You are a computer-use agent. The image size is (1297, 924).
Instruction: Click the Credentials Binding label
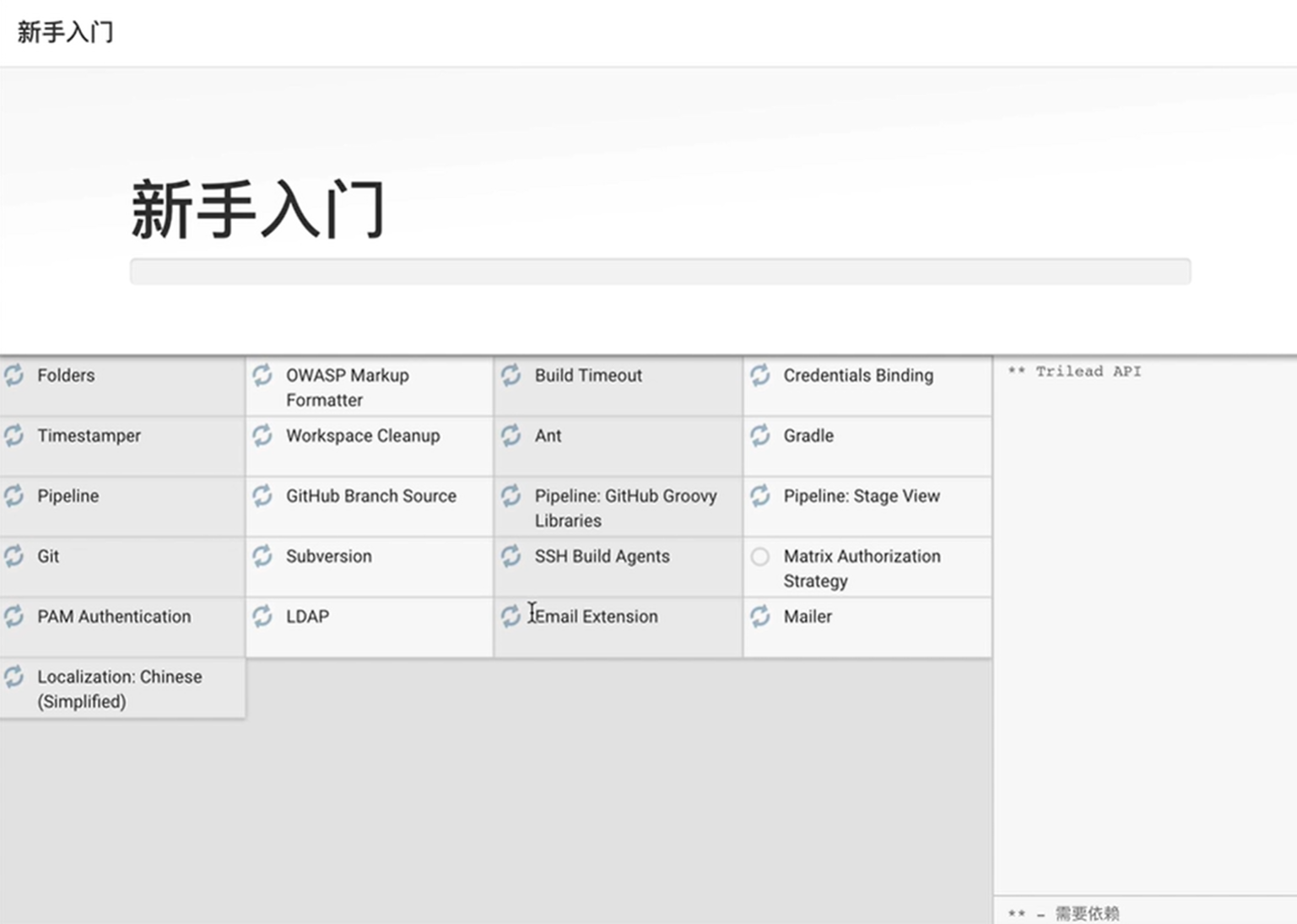tap(858, 376)
